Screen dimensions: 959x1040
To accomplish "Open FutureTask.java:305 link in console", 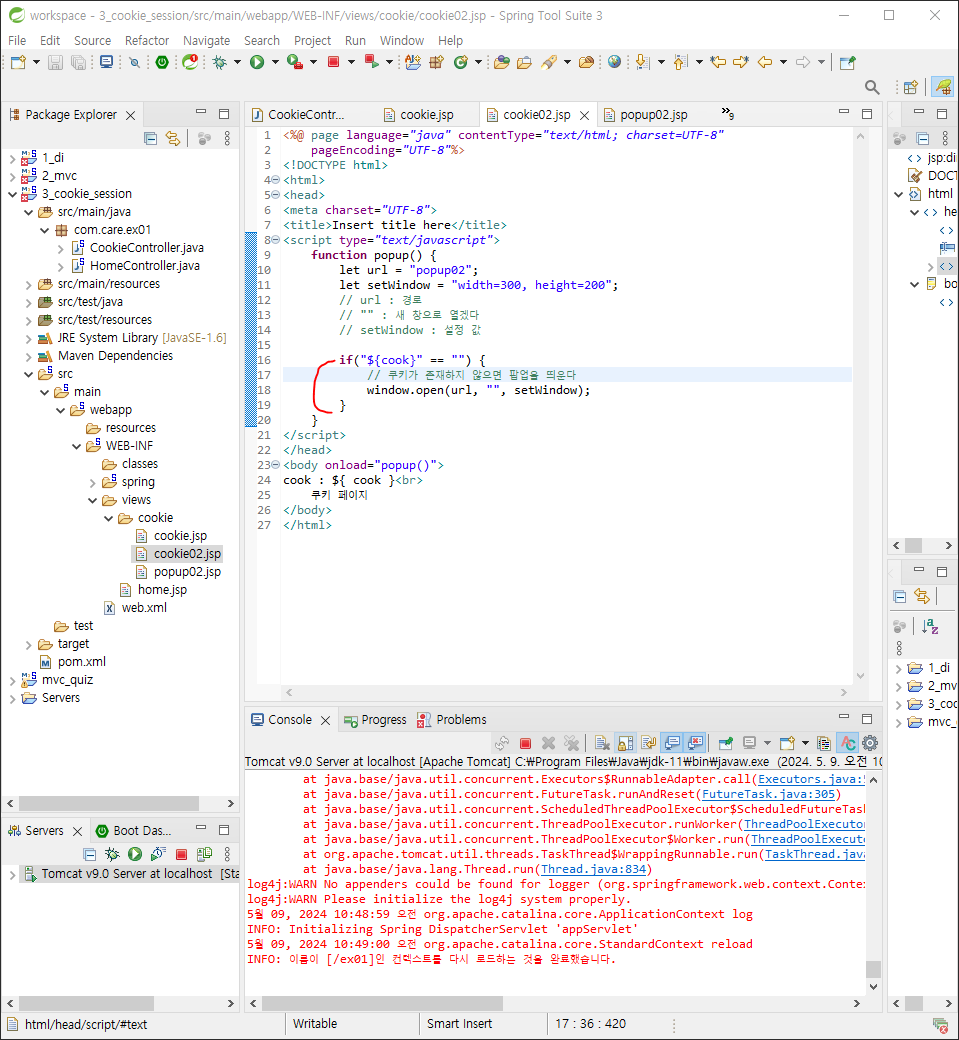I will [x=768, y=794].
